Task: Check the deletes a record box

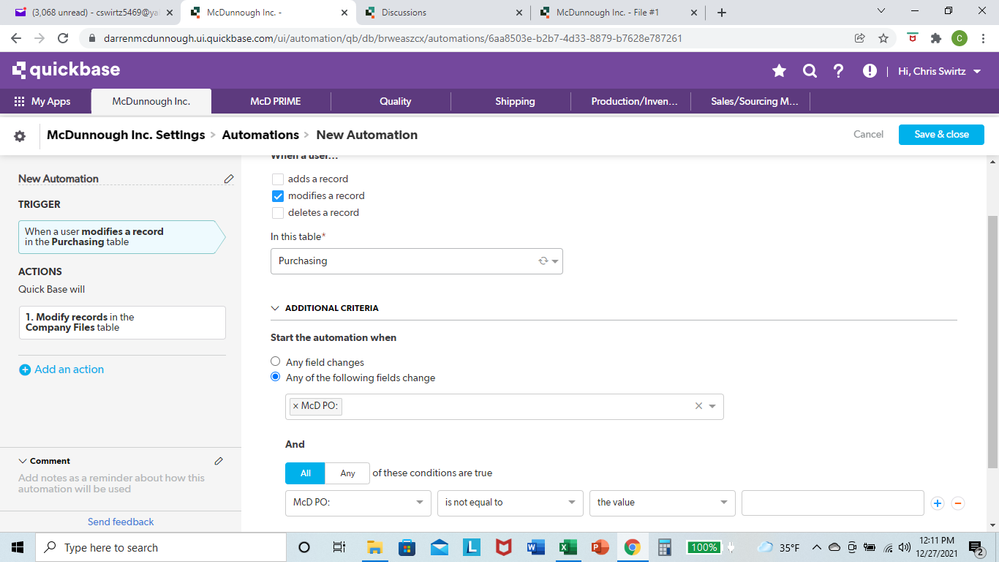Action: 277,213
